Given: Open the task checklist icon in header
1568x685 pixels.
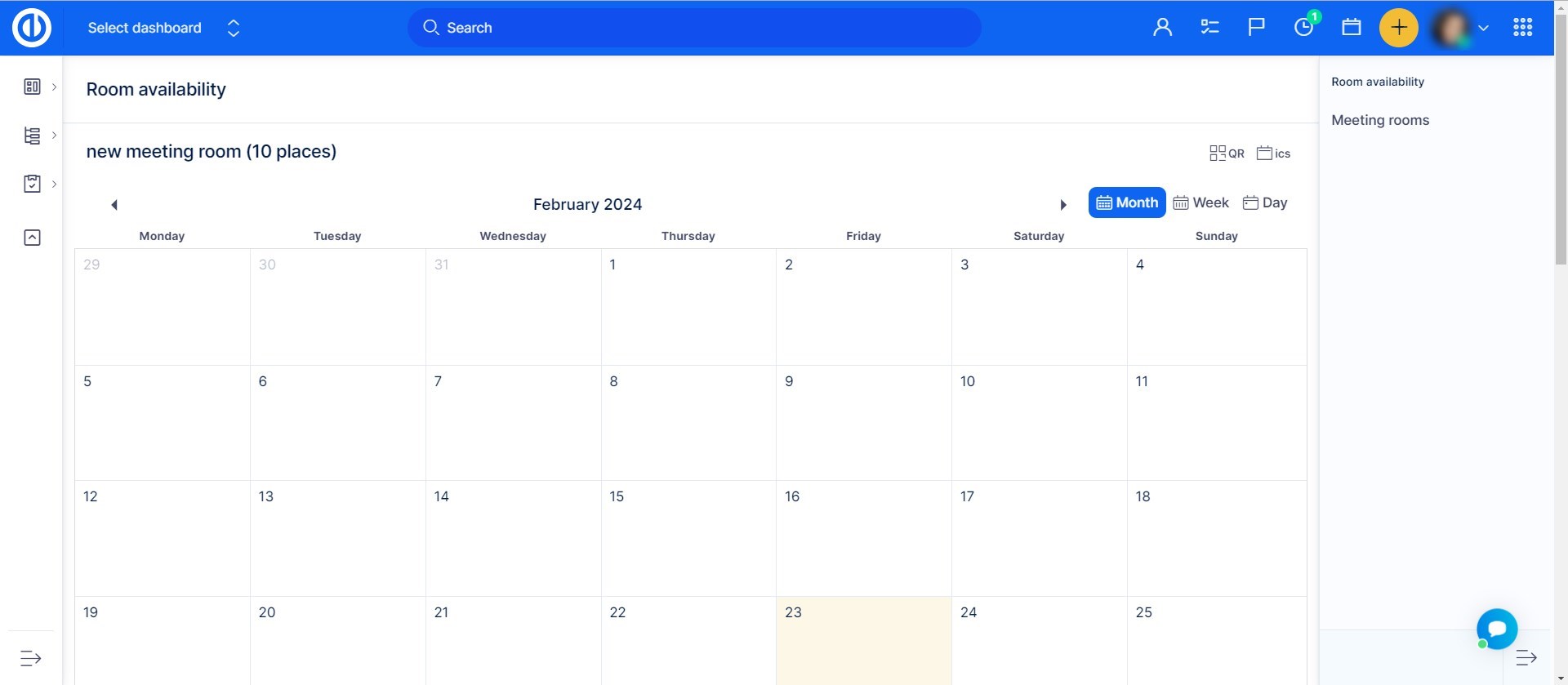Looking at the screenshot, I should (1209, 28).
